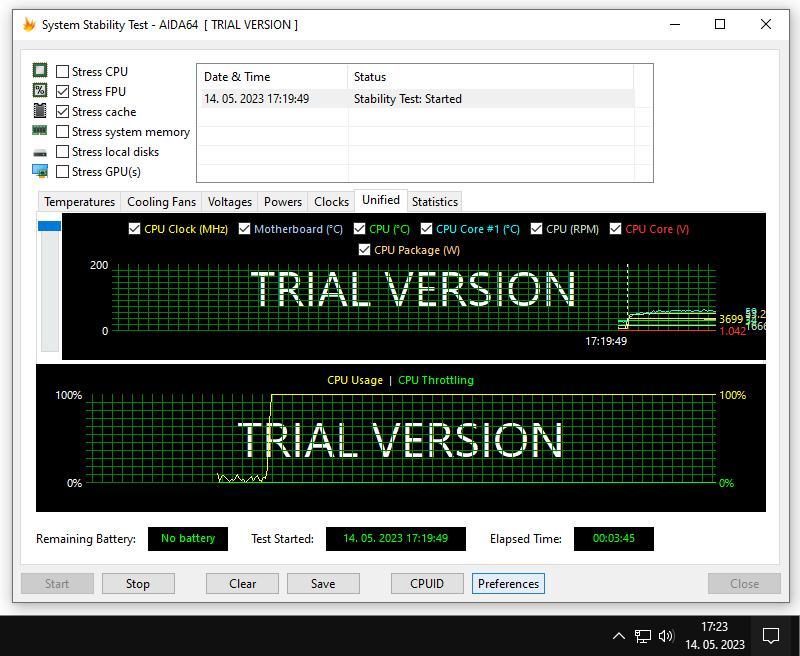800x656 pixels.
Task: Open Preferences dialog button
Action: (508, 584)
